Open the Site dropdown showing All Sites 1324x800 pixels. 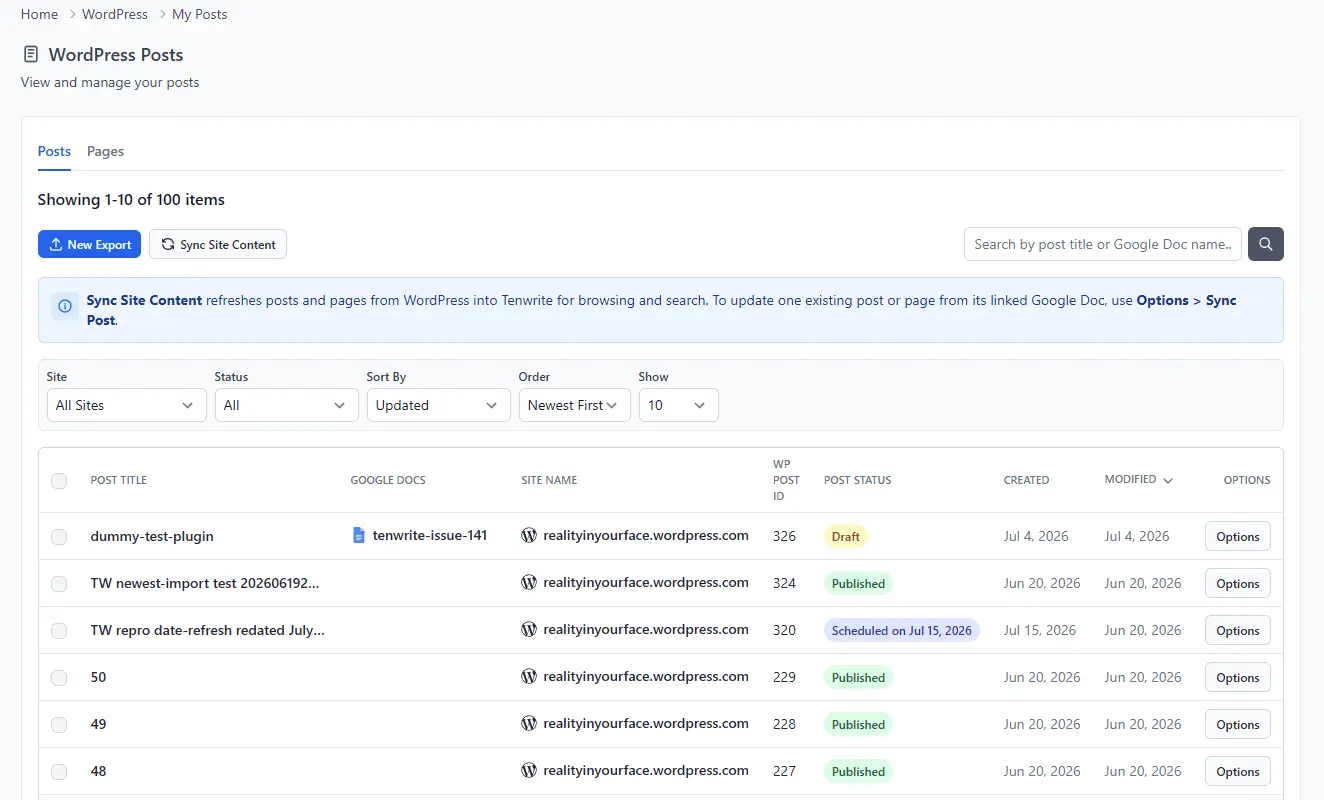[127, 405]
